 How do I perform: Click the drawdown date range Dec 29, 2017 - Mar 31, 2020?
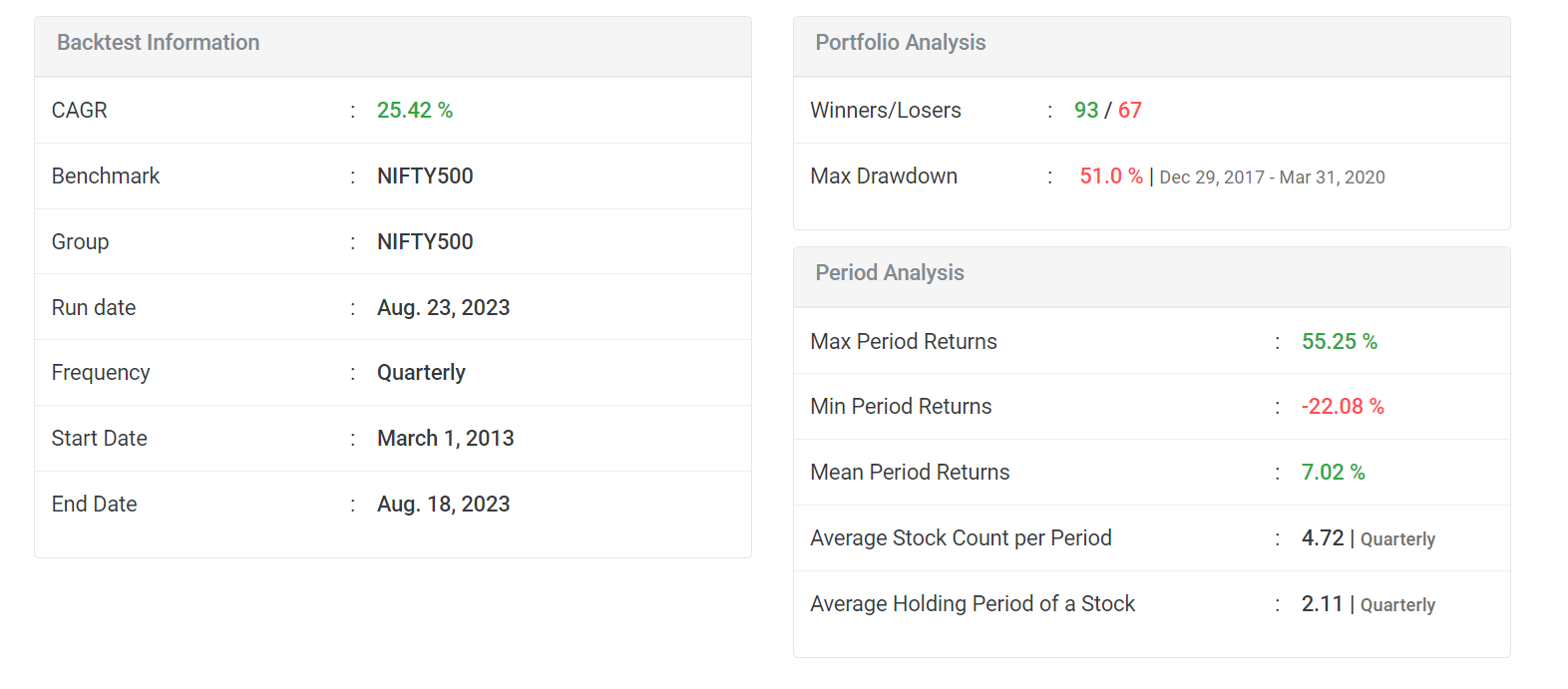tap(1272, 177)
